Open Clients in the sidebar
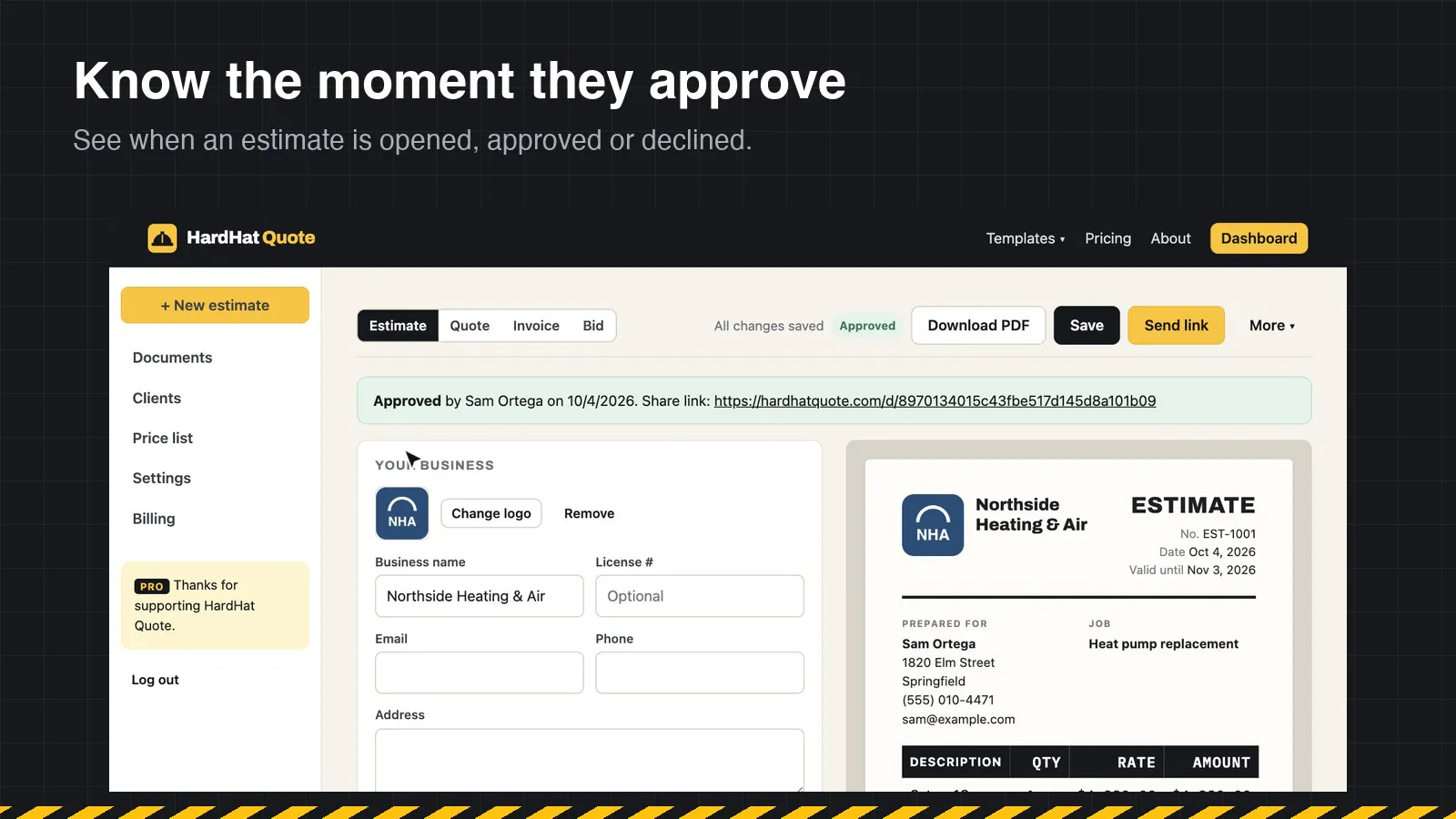The image size is (1456, 819). [x=157, y=398]
